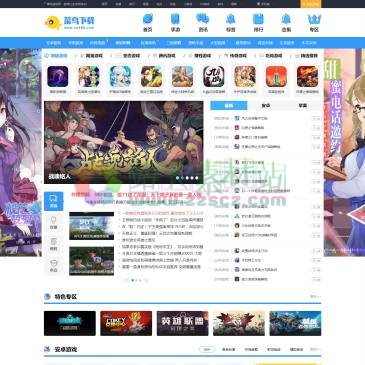Select the lightbulb 攻略 sidebar icon
The image size is (365, 365).
coord(54,222)
